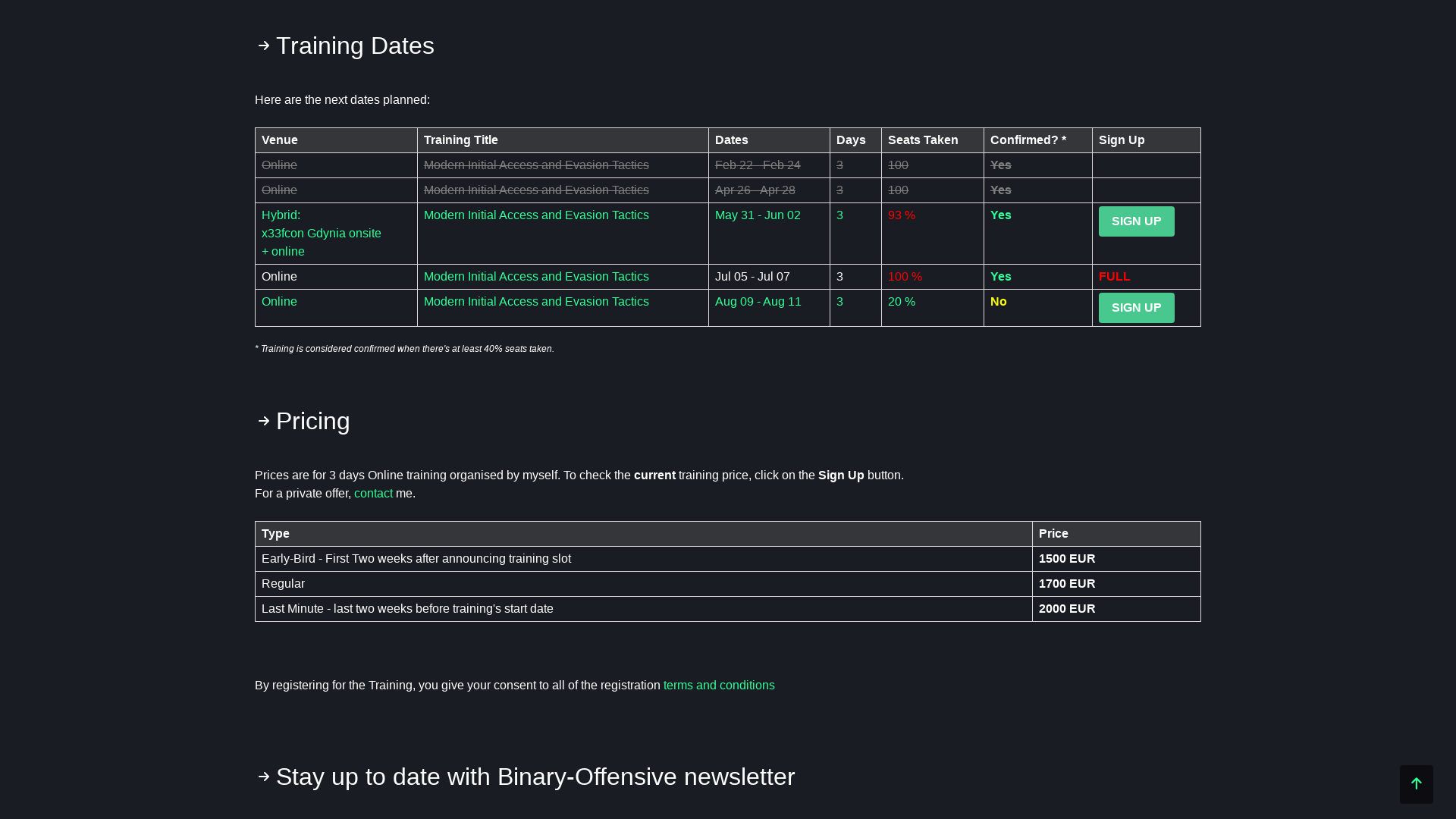Sign up for Aug 09 - Aug 11 training
Screen dimensions: 1456x819
click(1136, 308)
